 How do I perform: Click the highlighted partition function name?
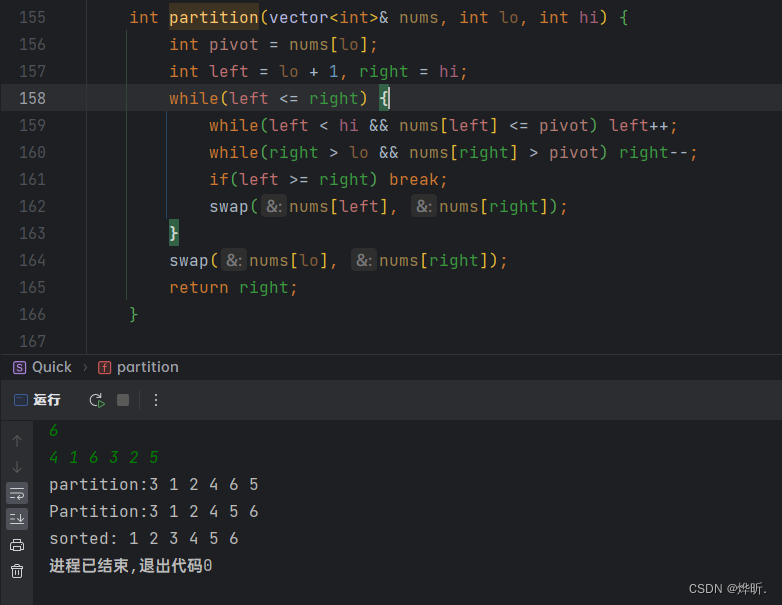pos(213,17)
